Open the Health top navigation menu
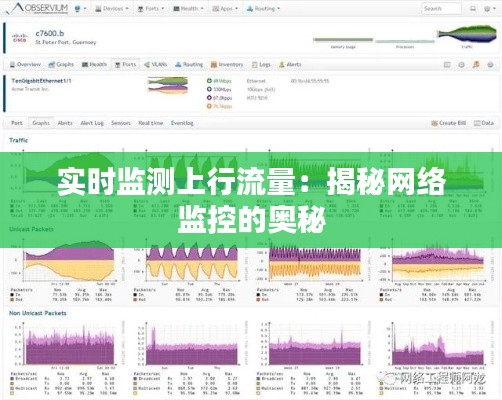 188,9
